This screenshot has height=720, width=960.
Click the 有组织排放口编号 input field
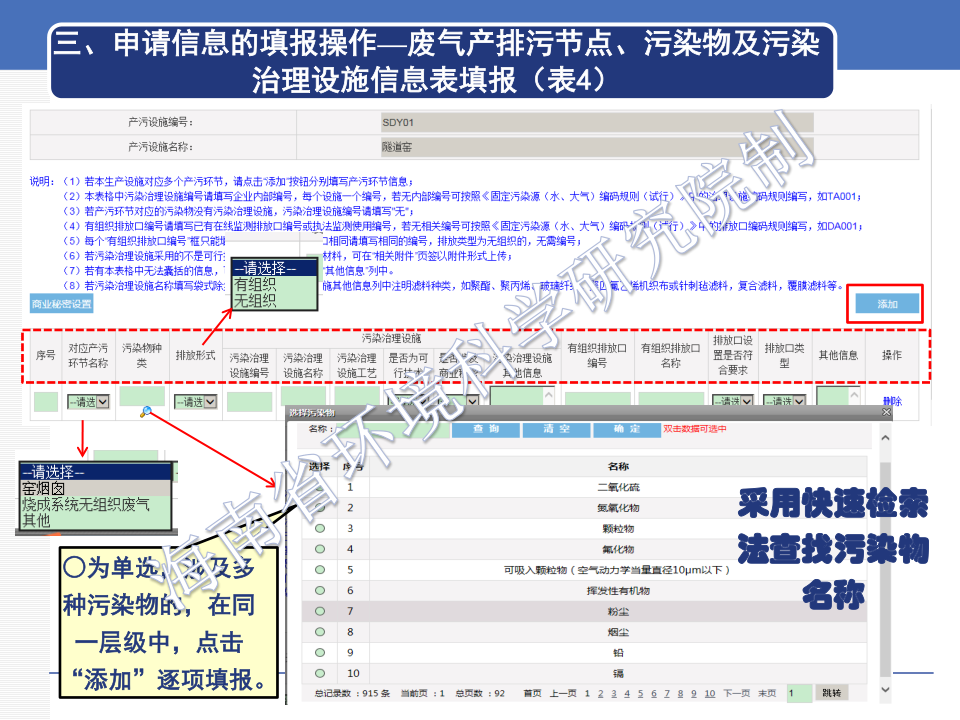pyautogui.click(x=597, y=399)
